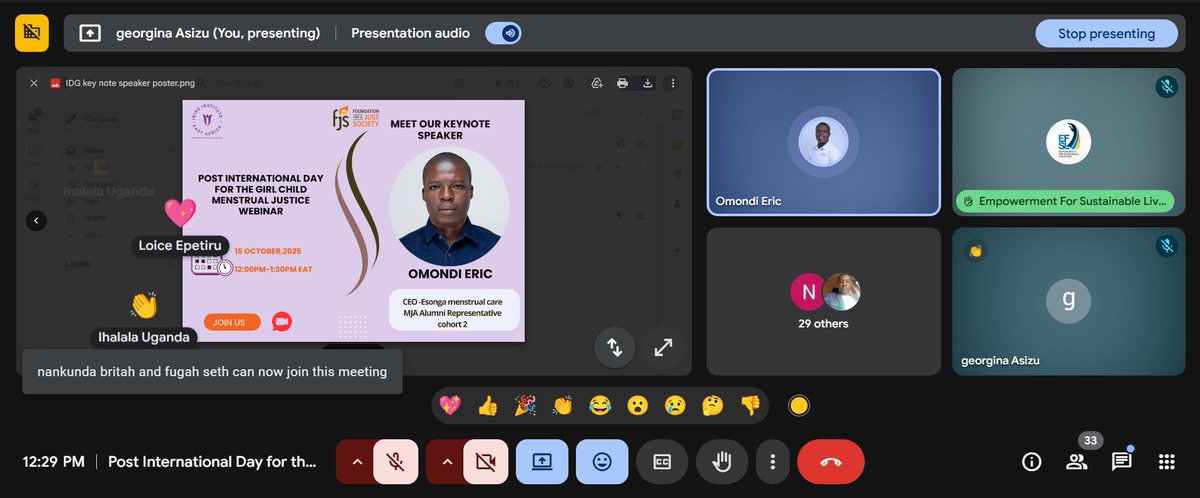Send laughing with tears reaction
This screenshot has height=498, width=1200.
tap(599, 405)
